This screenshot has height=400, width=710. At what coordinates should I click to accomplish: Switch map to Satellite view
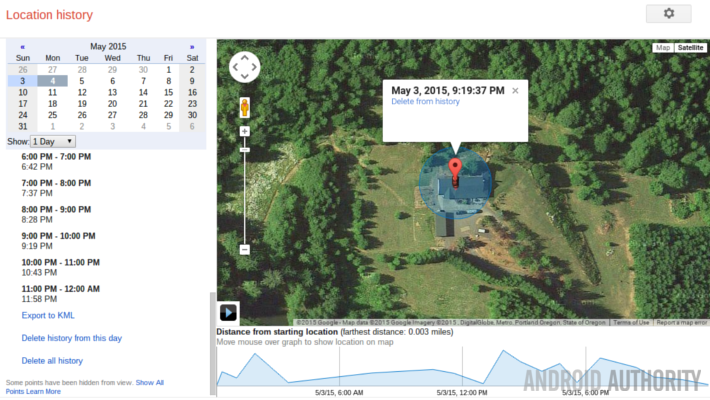coord(690,48)
